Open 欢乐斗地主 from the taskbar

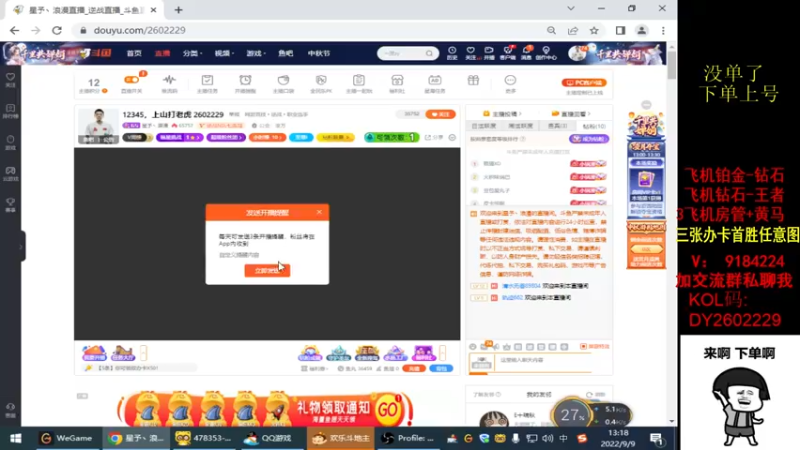340,438
